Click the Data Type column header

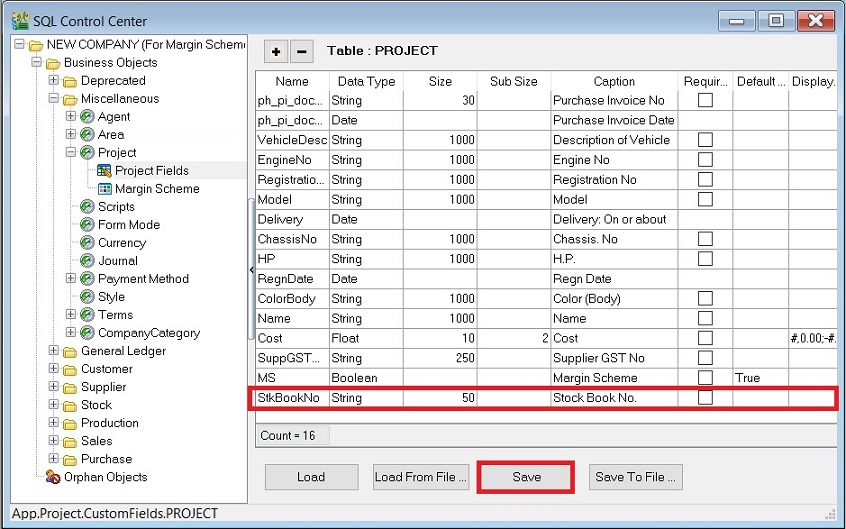pos(366,81)
